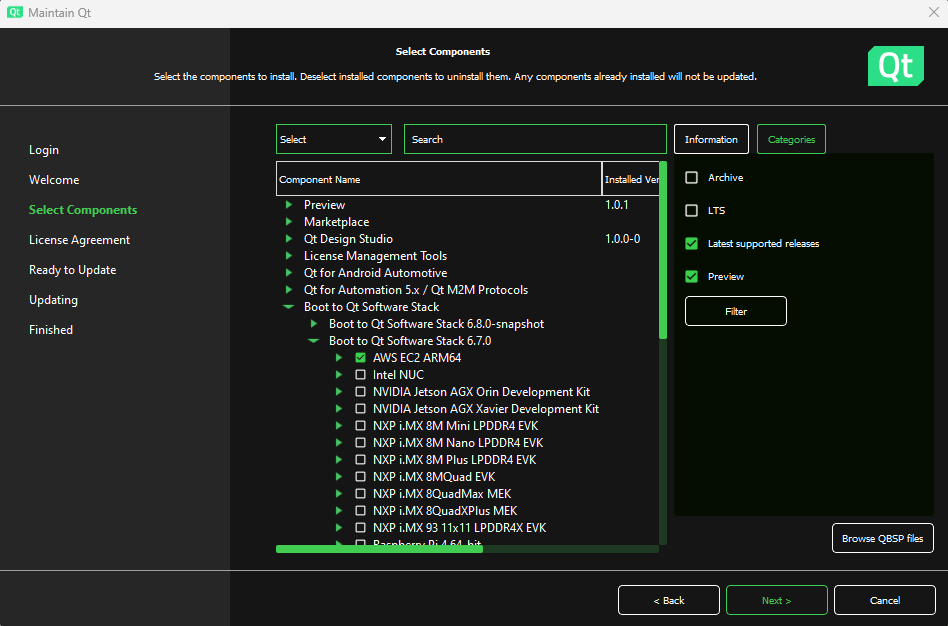
Task: Click the Qt icon in the title bar
Action: (15, 13)
